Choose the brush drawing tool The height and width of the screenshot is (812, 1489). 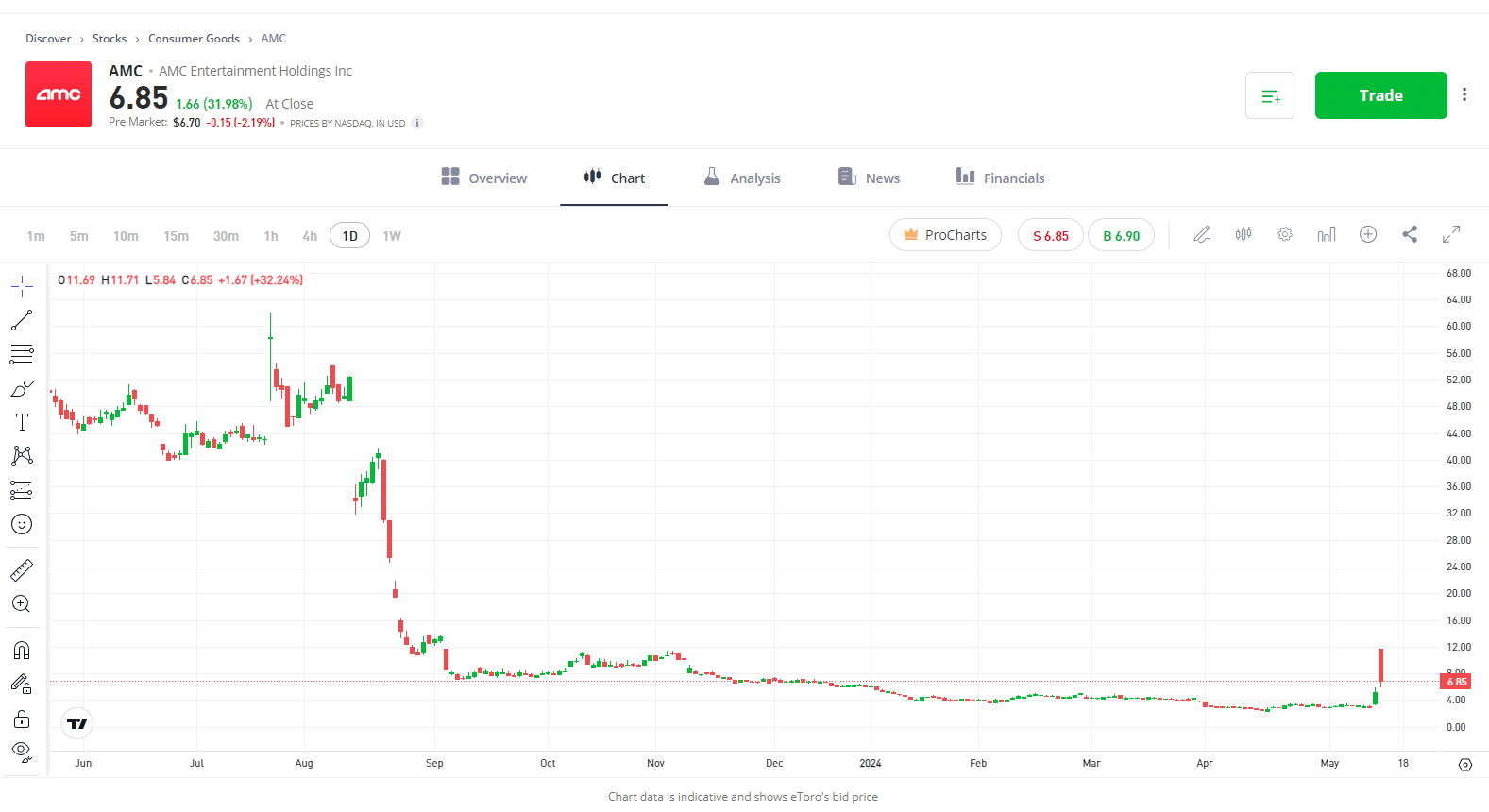tap(22, 389)
